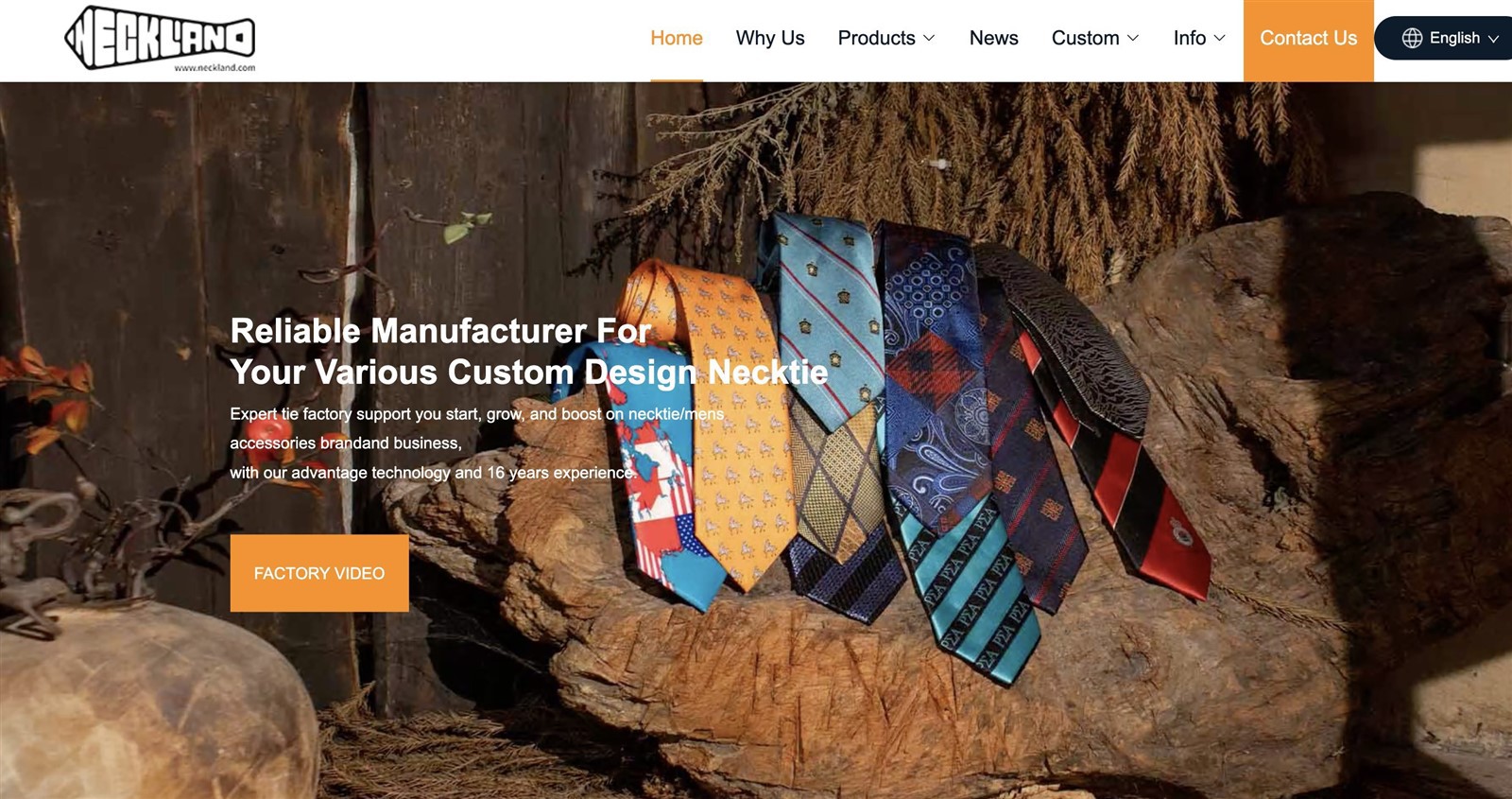Click the Neckland logo
Viewport: 1512px width, 799px height.
160,39
